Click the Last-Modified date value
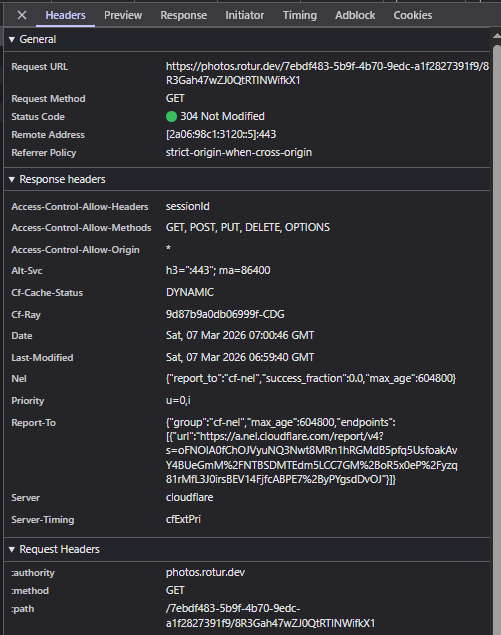 point(240,358)
